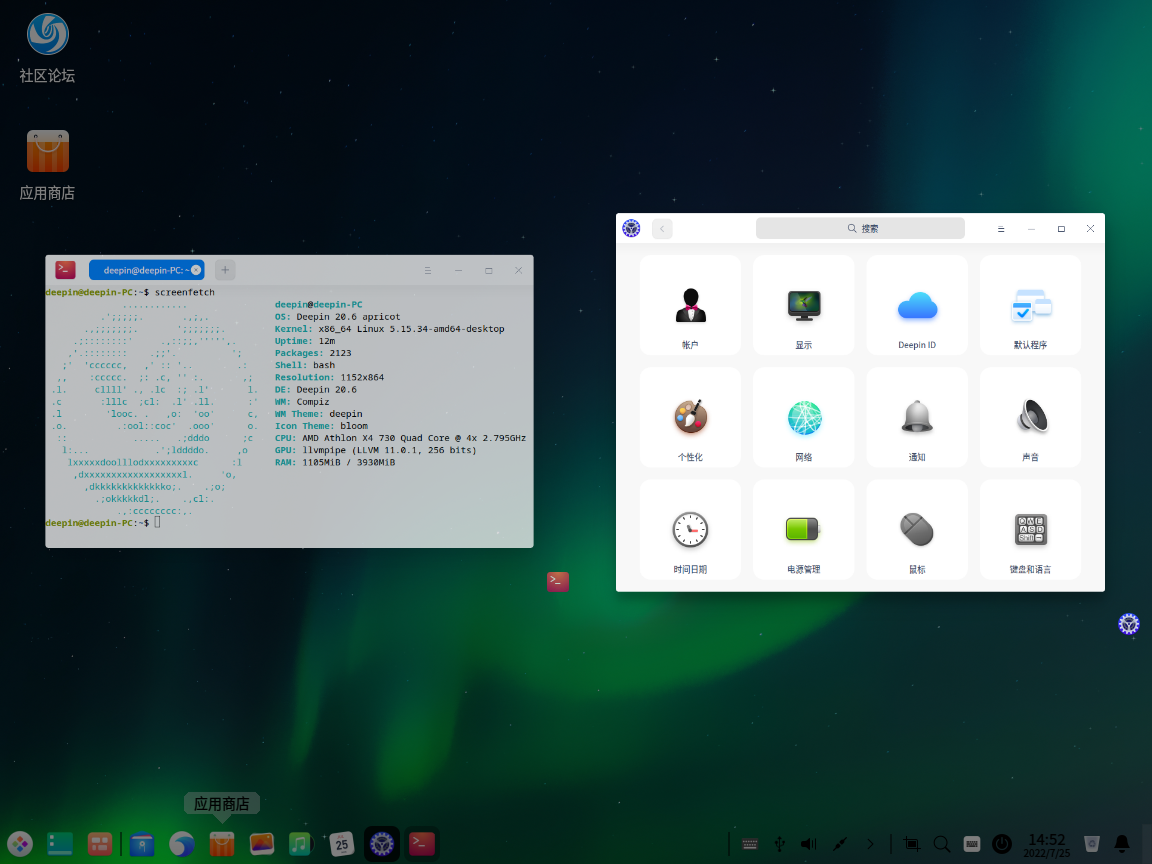
Task: Open the terminal window's hamburger menu
Action: click(428, 270)
